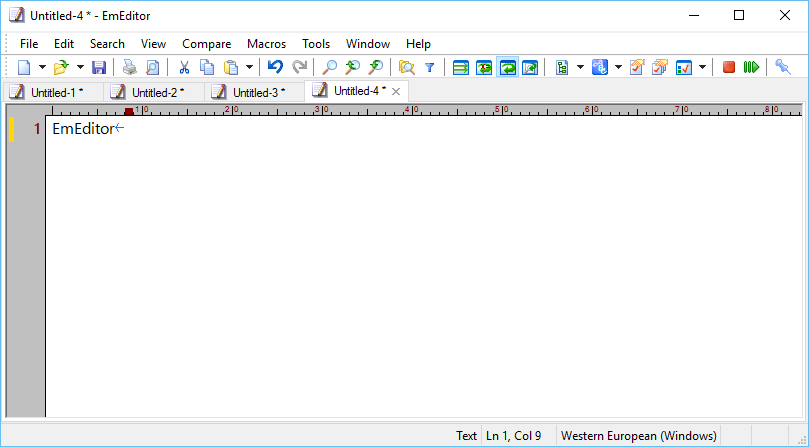
Task: Click the EmEditor app icon in the title bar
Action: point(17,15)
